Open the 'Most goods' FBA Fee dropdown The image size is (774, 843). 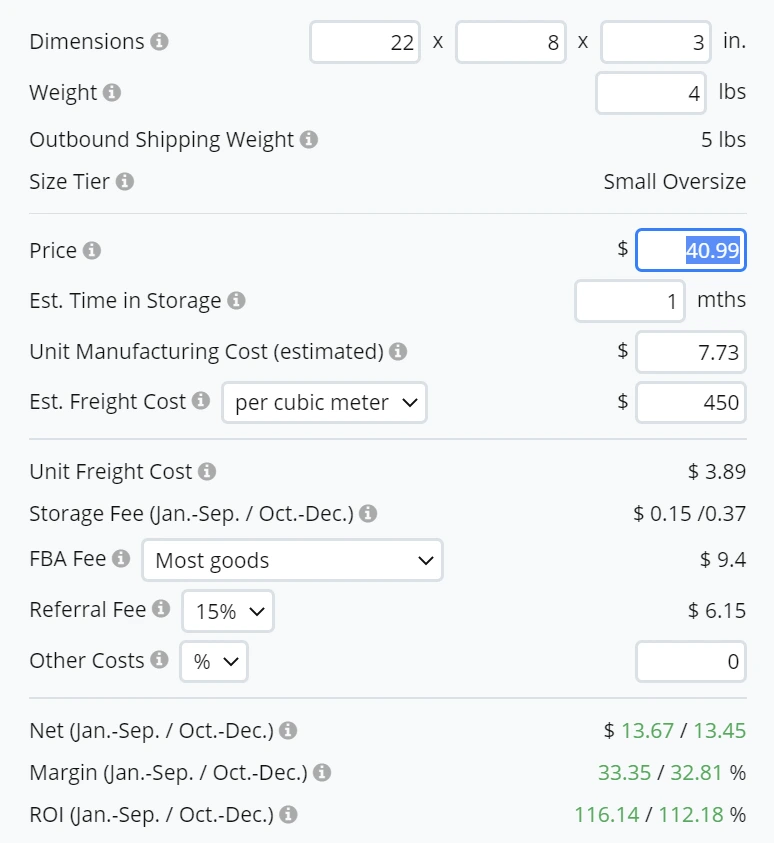tap(292, 560)
